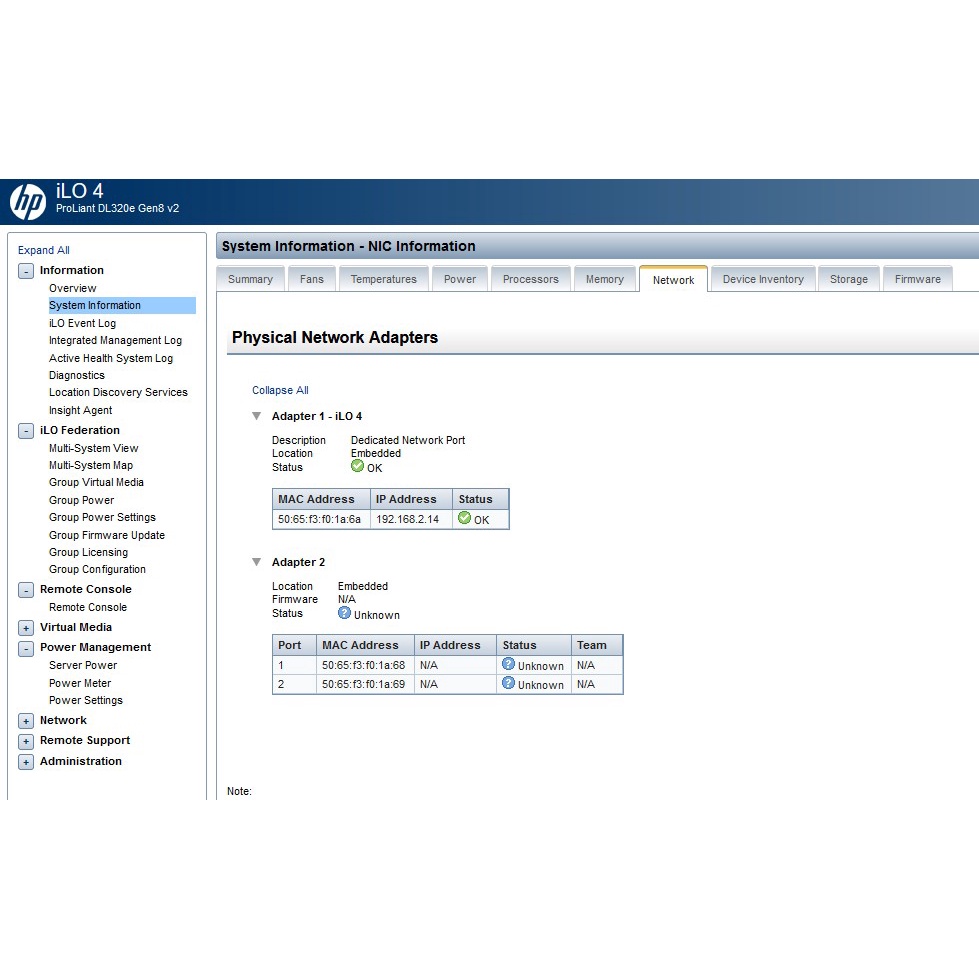Click the Unknown status icon in Port 2 row

509,683
